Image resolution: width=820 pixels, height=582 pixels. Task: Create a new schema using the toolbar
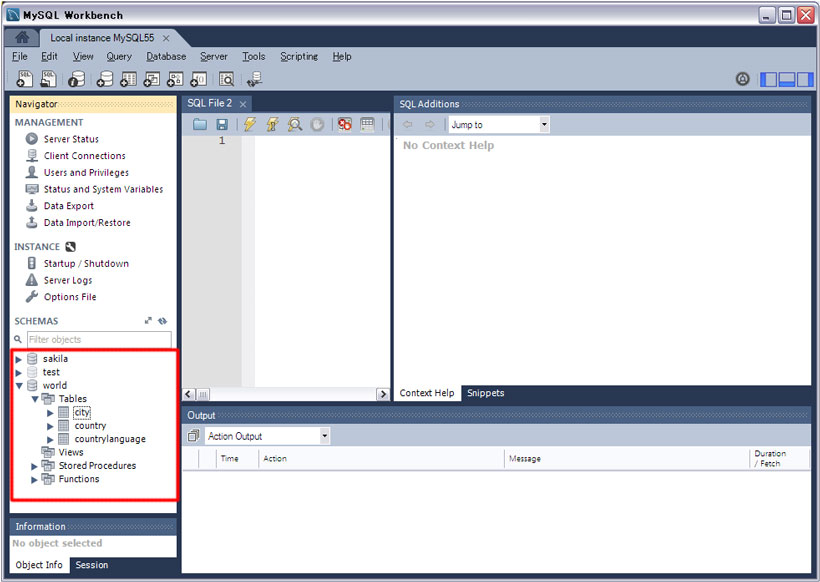tap(105, 79)
